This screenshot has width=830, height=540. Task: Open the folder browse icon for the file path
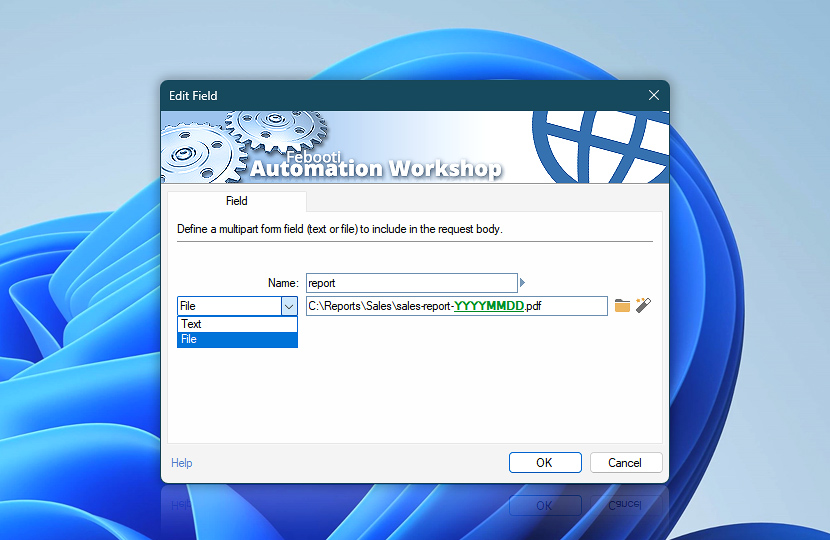point(622,305)
